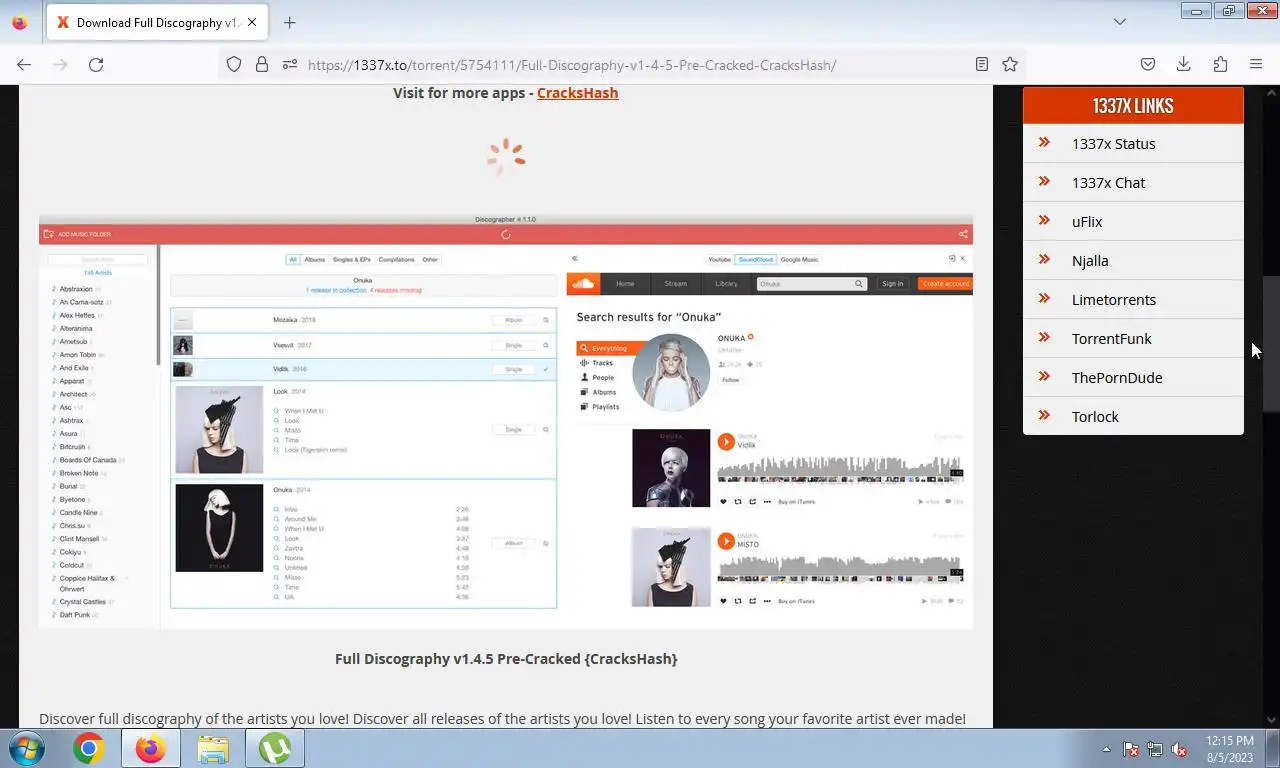Open the Torlock link

(1095, 417)
